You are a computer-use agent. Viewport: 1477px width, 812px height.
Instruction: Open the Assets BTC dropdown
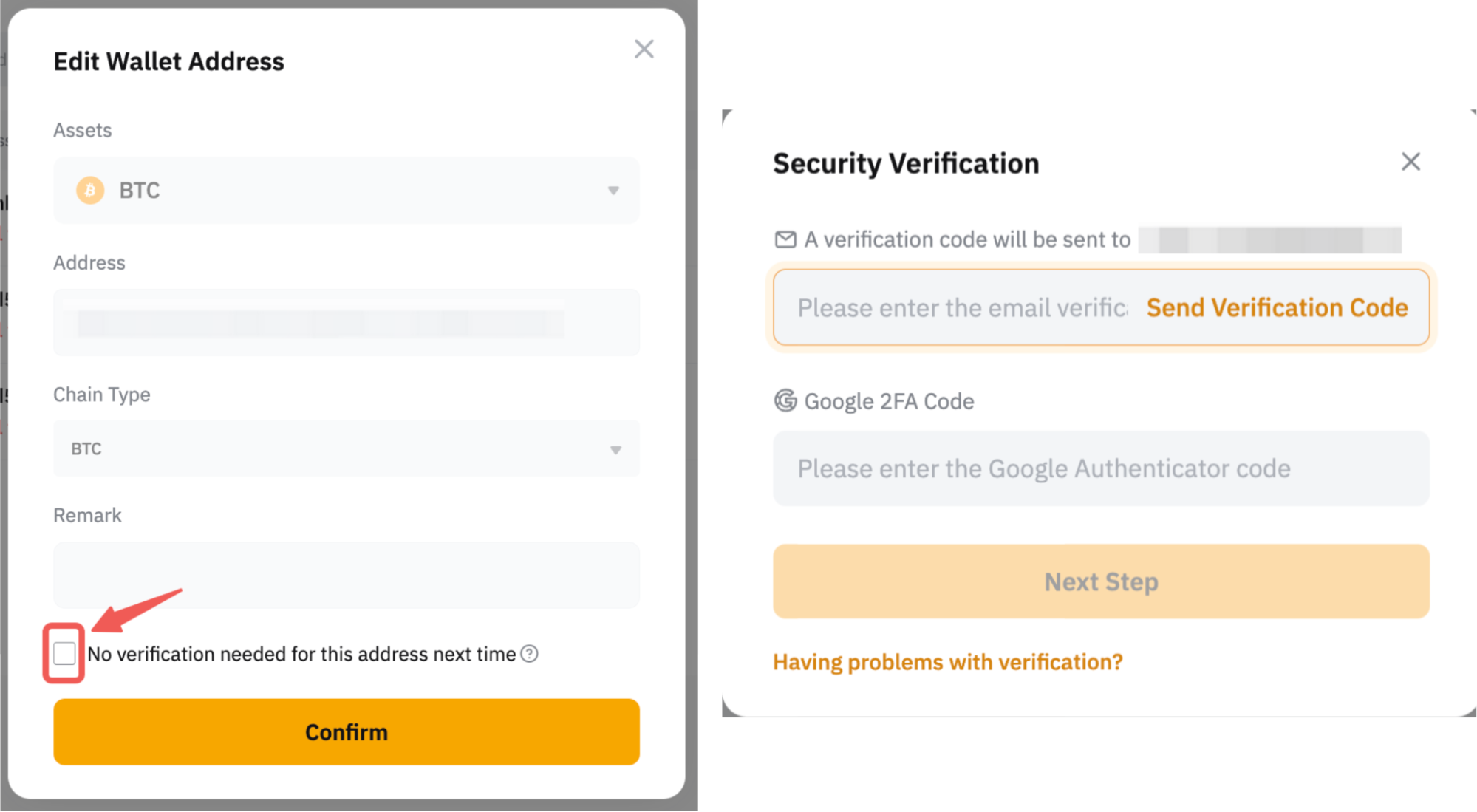coord(346,191)
